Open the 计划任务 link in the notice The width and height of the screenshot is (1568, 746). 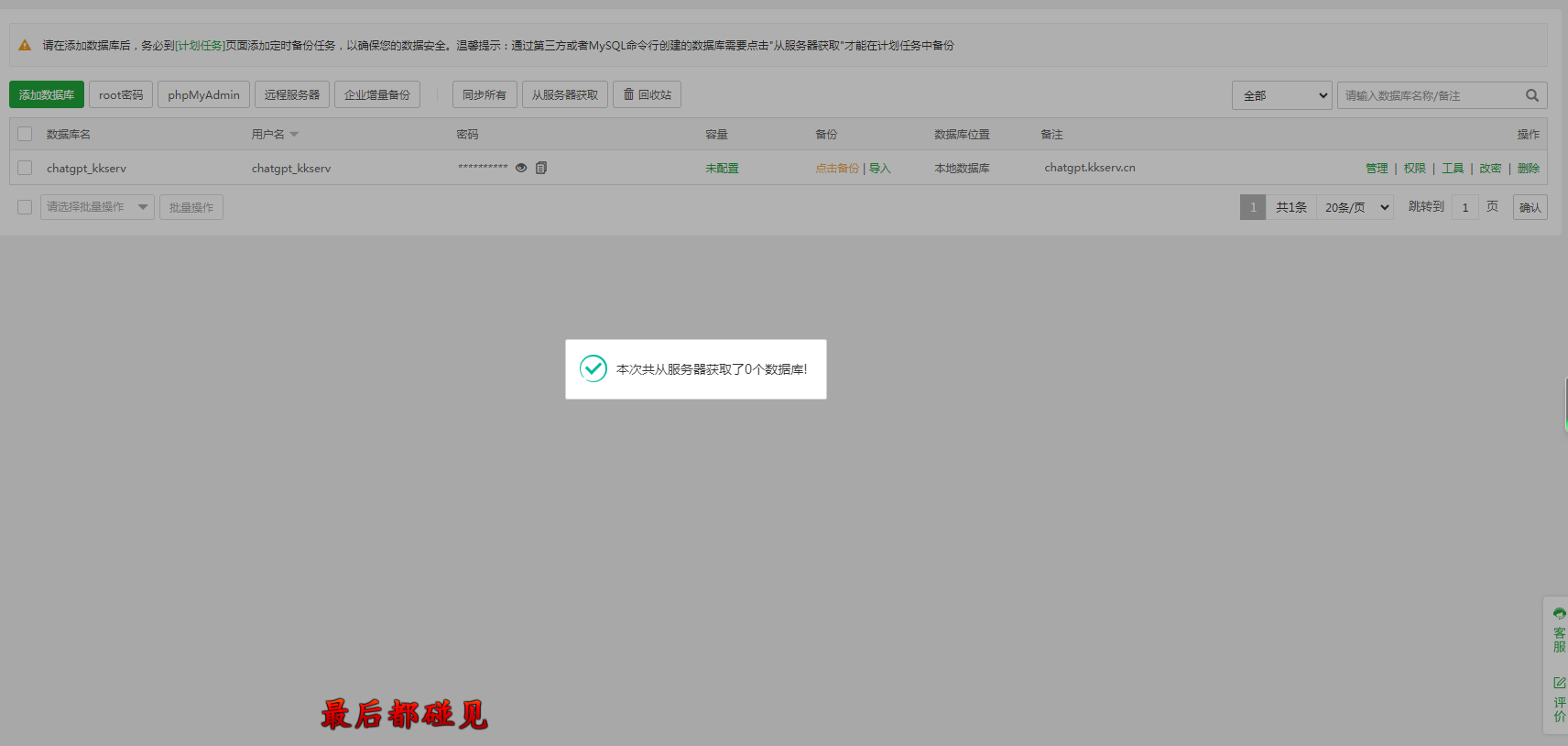pos(200,45)
